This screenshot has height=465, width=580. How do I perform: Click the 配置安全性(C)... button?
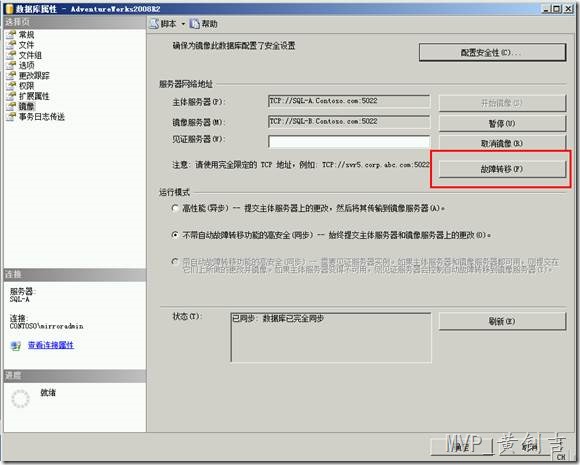coord(492,53)
